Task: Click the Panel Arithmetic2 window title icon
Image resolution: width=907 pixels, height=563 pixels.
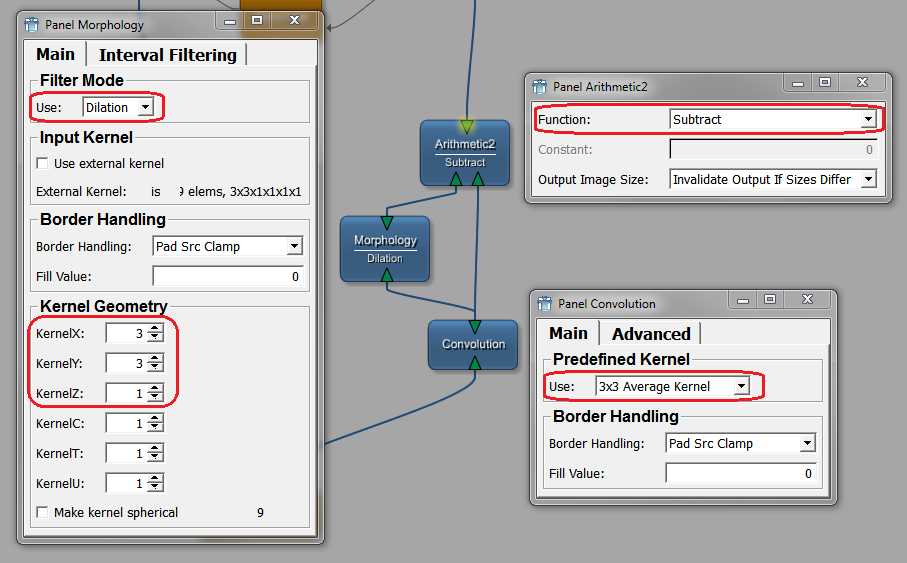Action: (x=540, y=87)
